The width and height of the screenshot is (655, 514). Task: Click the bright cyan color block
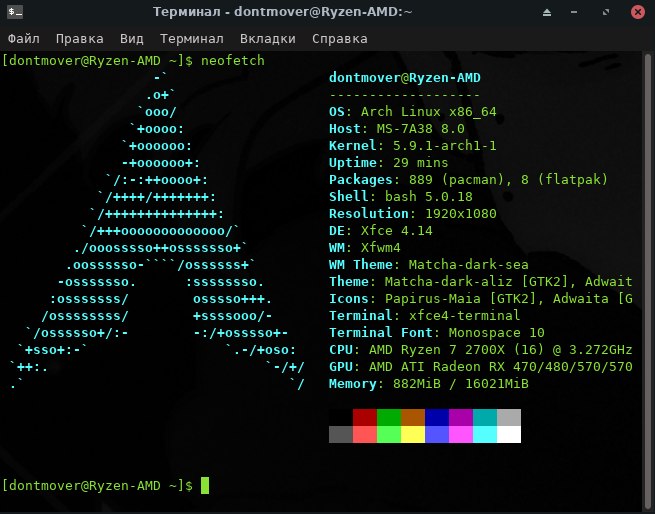[485, 434]
